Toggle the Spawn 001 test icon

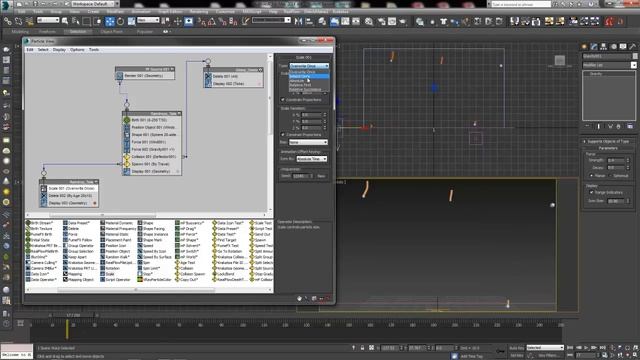[x=127, y=164]
